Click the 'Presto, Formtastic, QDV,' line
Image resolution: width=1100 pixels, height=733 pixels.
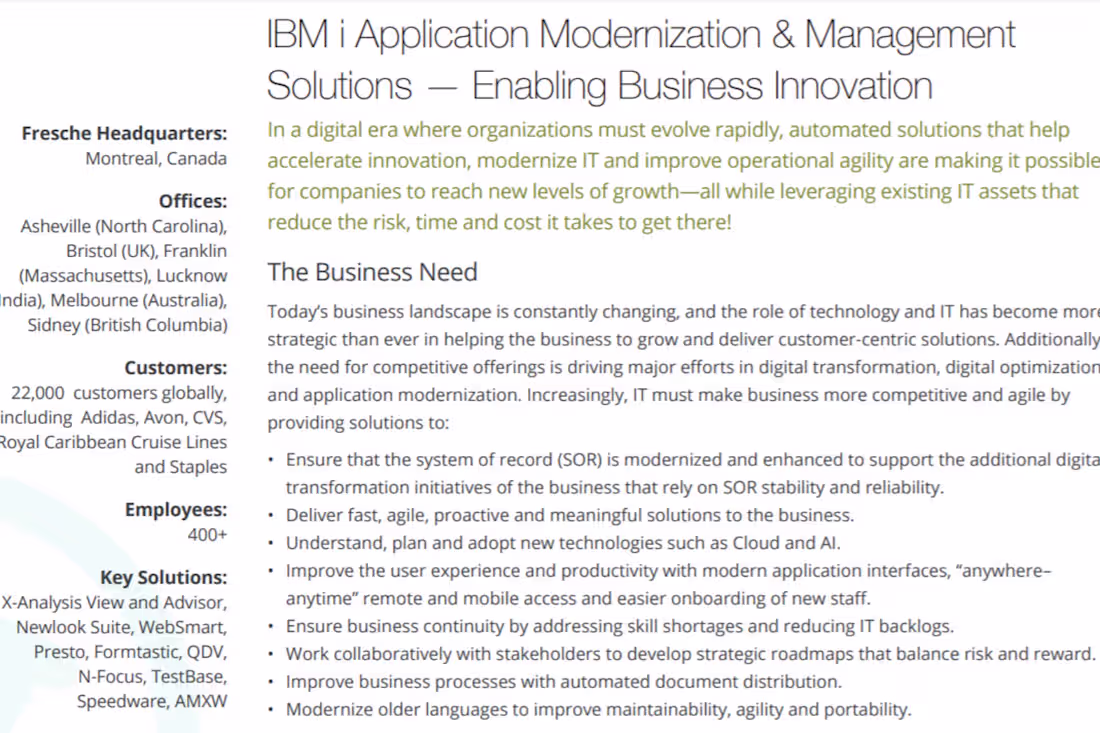pyautogui.click(x=130, y=652)
